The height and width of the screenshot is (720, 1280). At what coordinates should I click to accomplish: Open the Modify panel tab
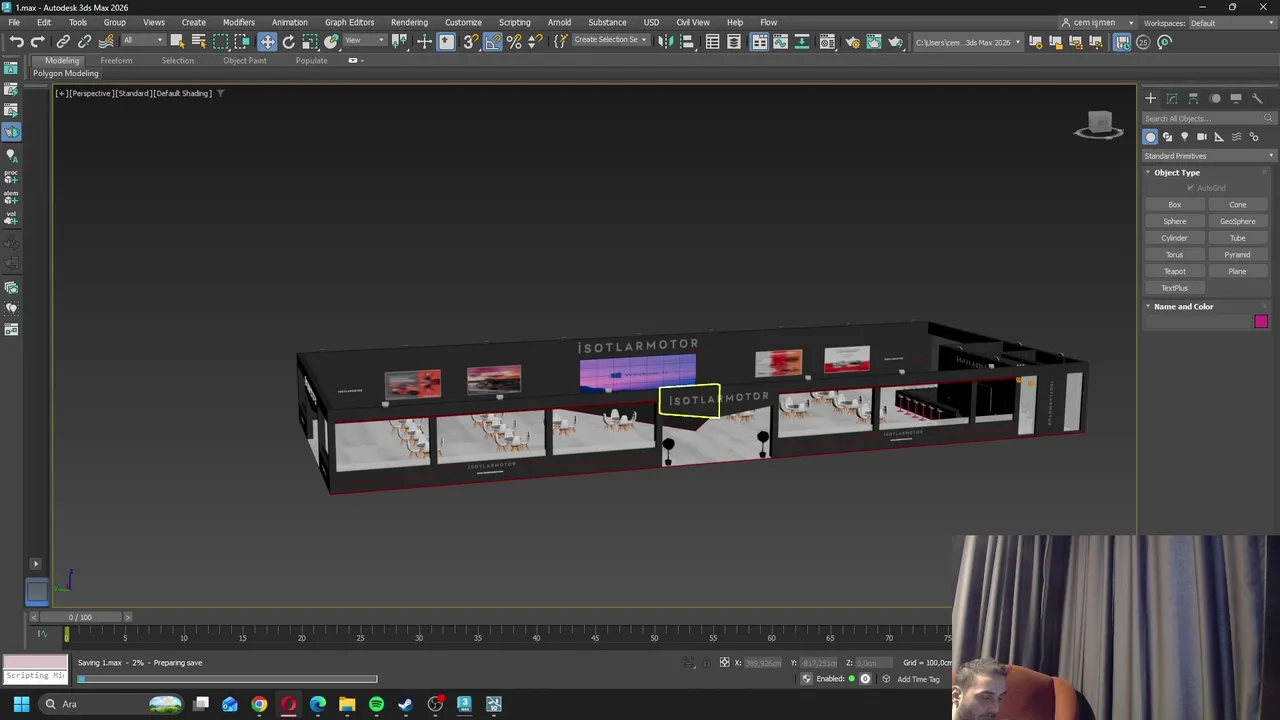point(1172,98)
